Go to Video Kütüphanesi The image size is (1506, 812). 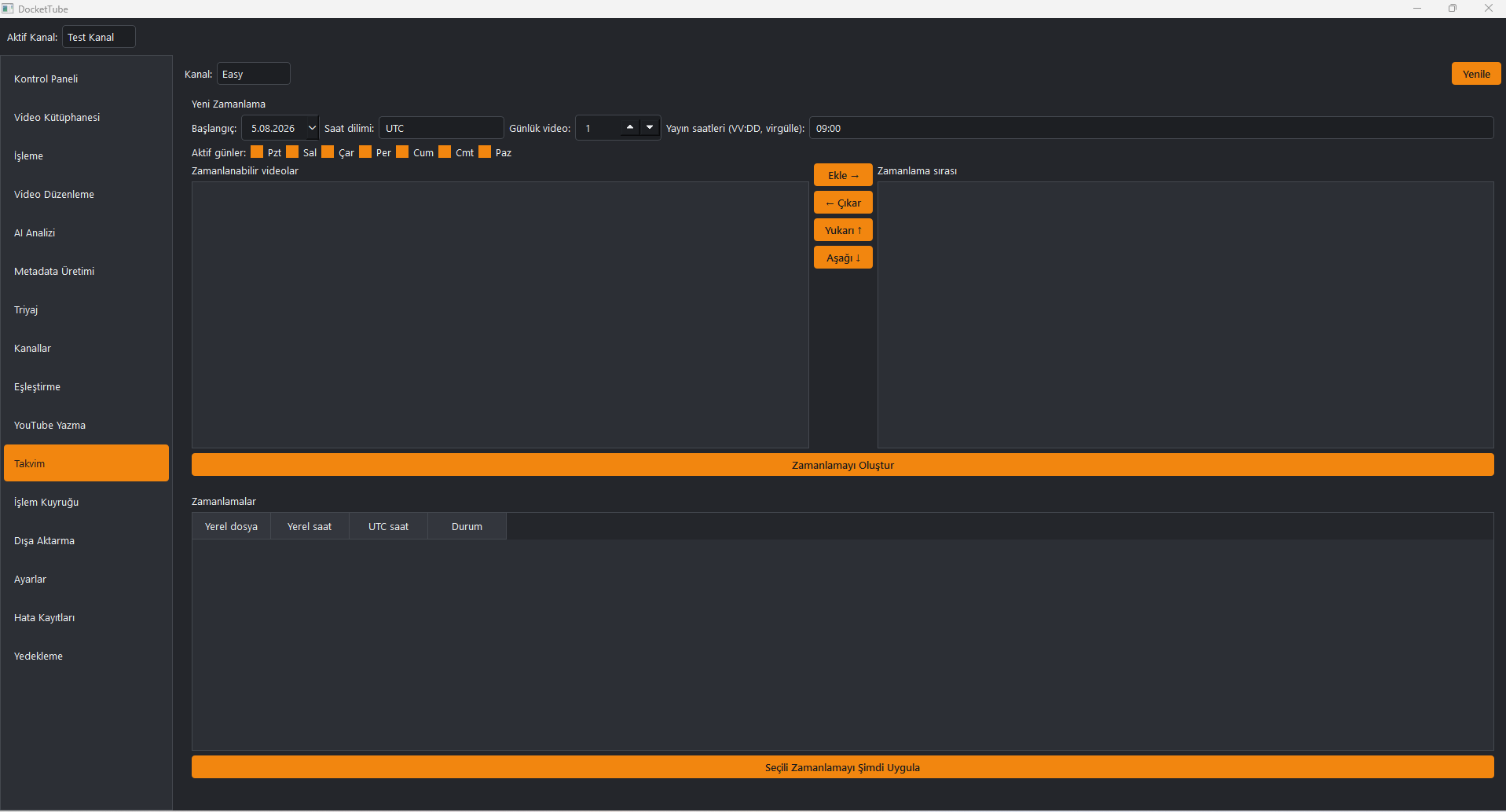[x=86, y=117]
